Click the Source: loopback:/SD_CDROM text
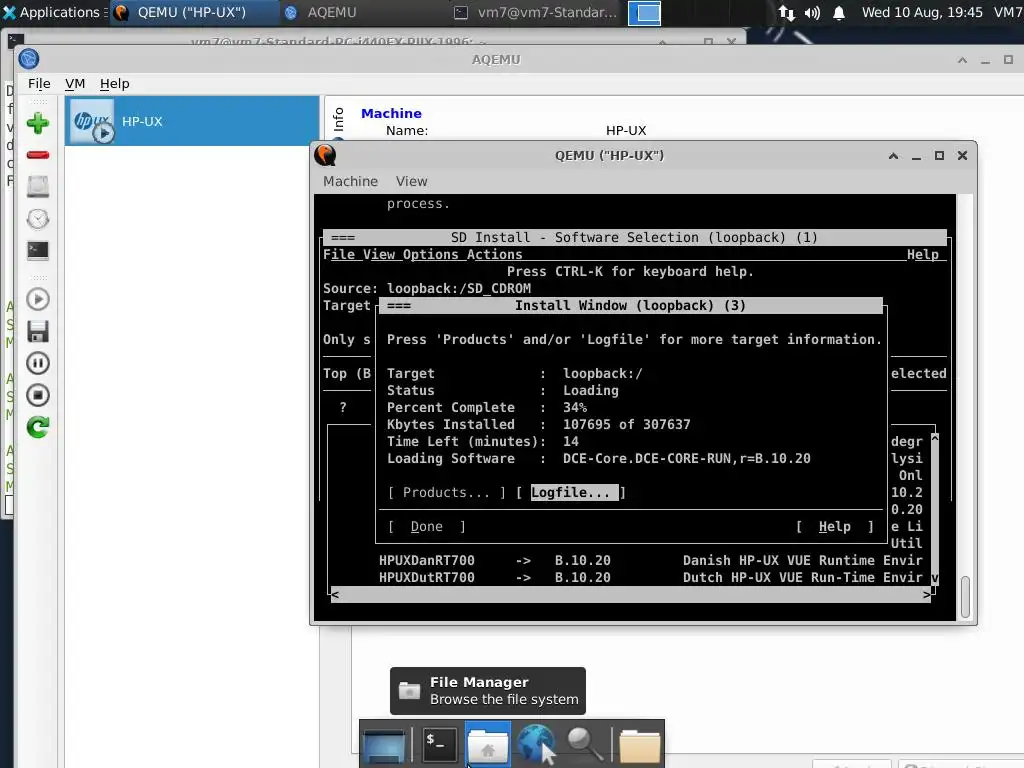The width and height of the screenshot is (1024, 768). tap(426, 288)
